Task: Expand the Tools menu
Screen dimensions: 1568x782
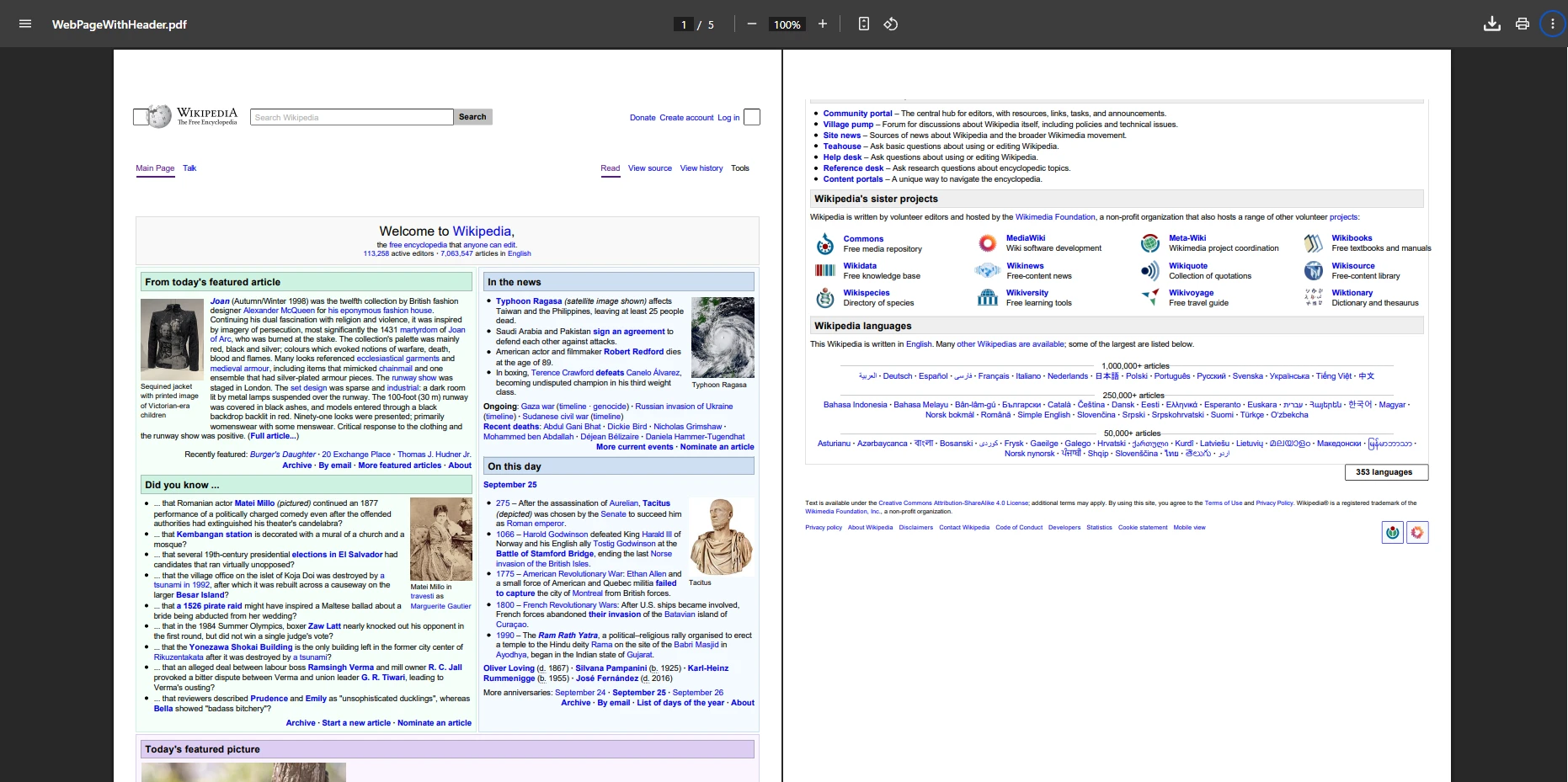Action: pyautogui.click(x=739, y=168)
